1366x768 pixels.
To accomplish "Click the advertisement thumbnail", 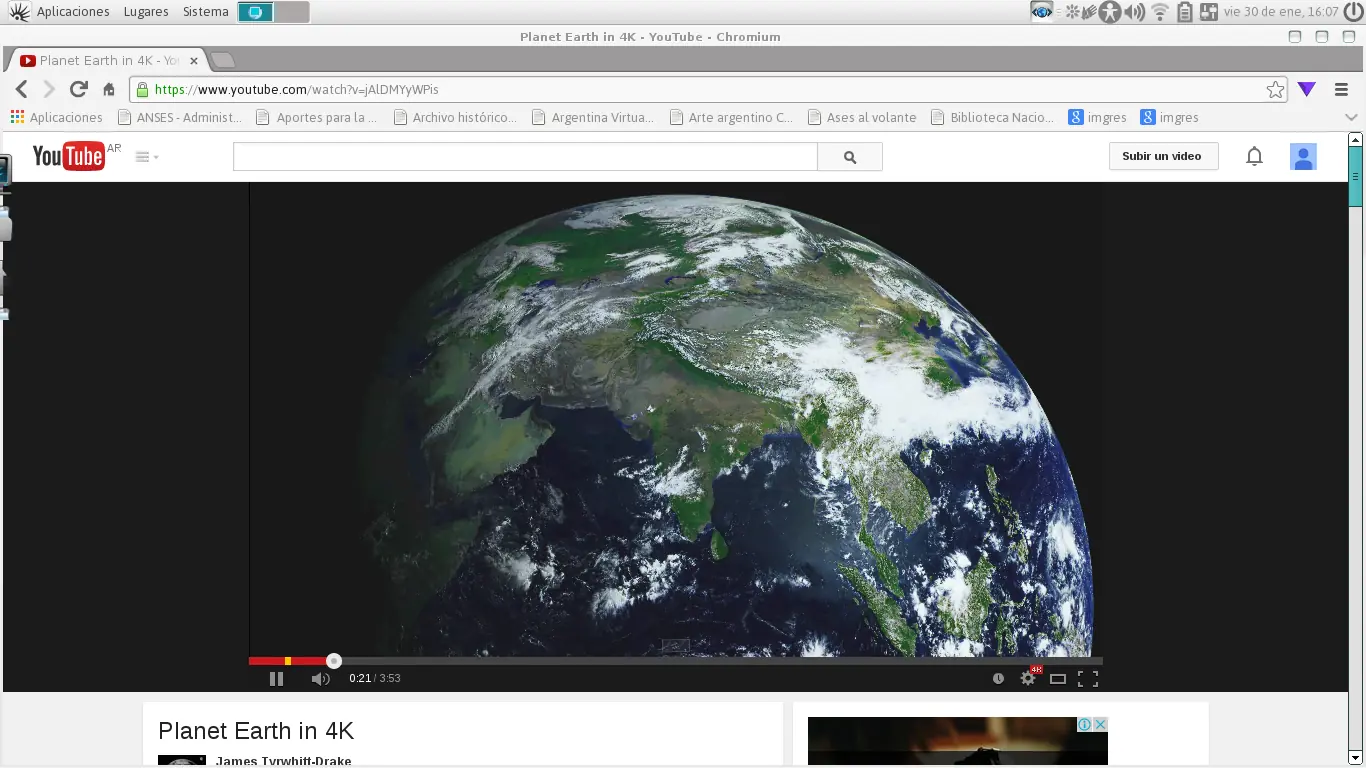I will (958, 742).
